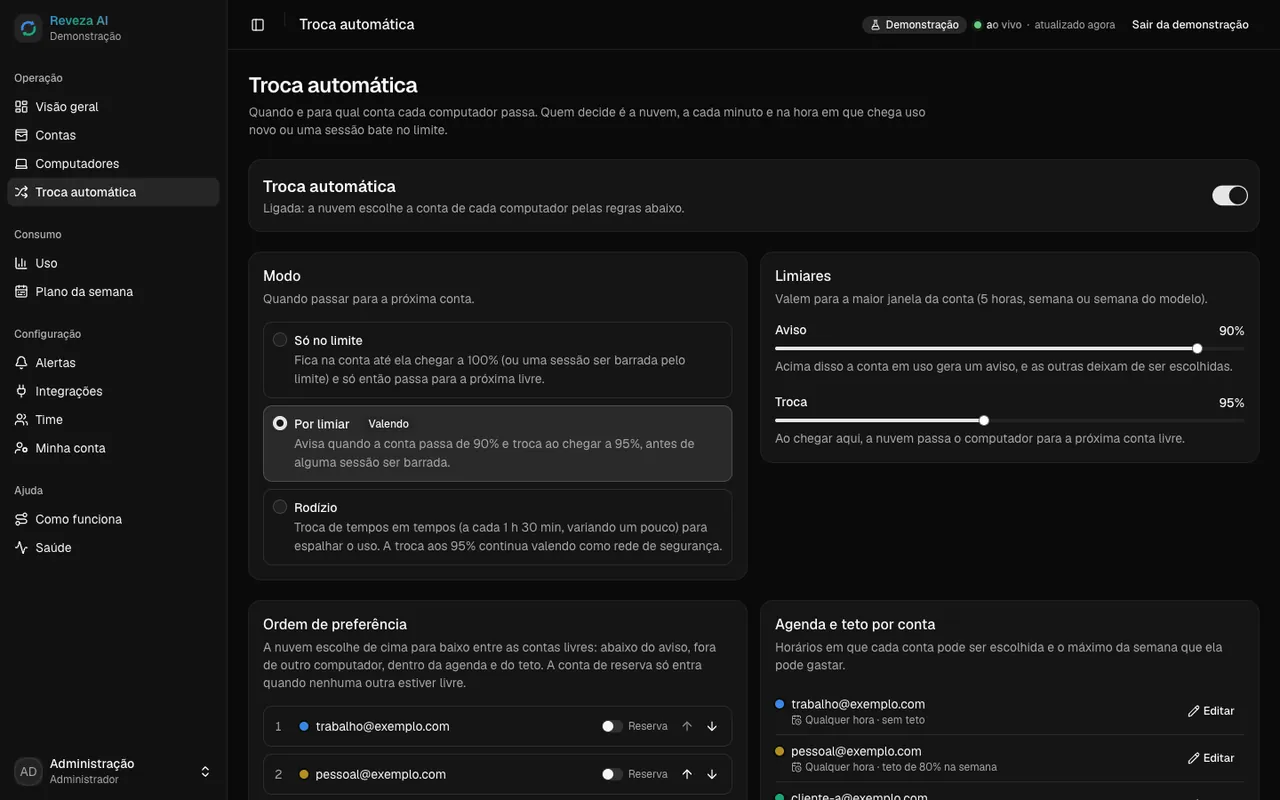Image resolution: width=1280 pixels, height=800 pixels.
Task: Click the Plano da semana calendar icon
Action: pos(21,292)
